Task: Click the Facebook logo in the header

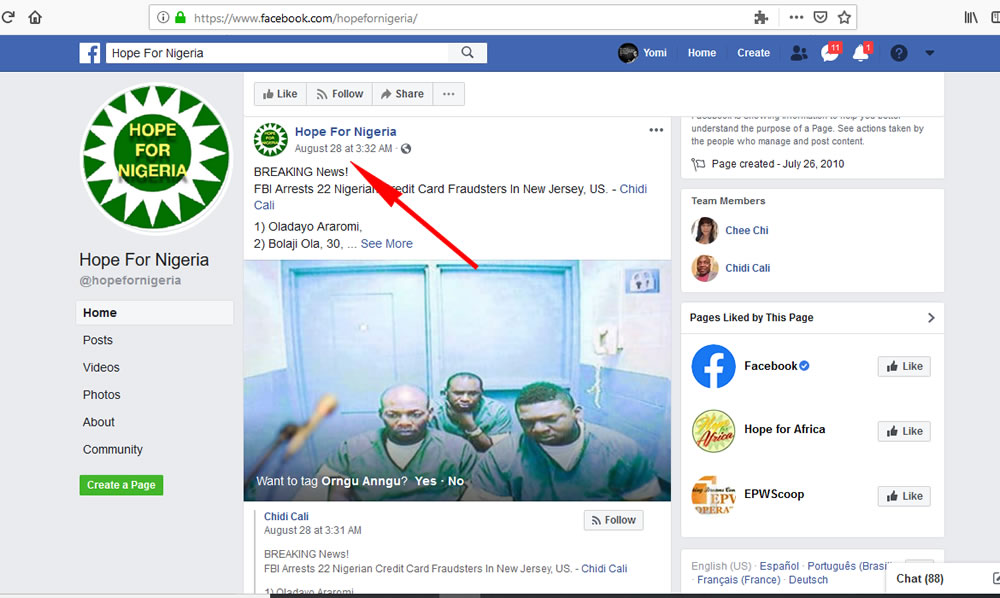Action: [x=90, y=53]
